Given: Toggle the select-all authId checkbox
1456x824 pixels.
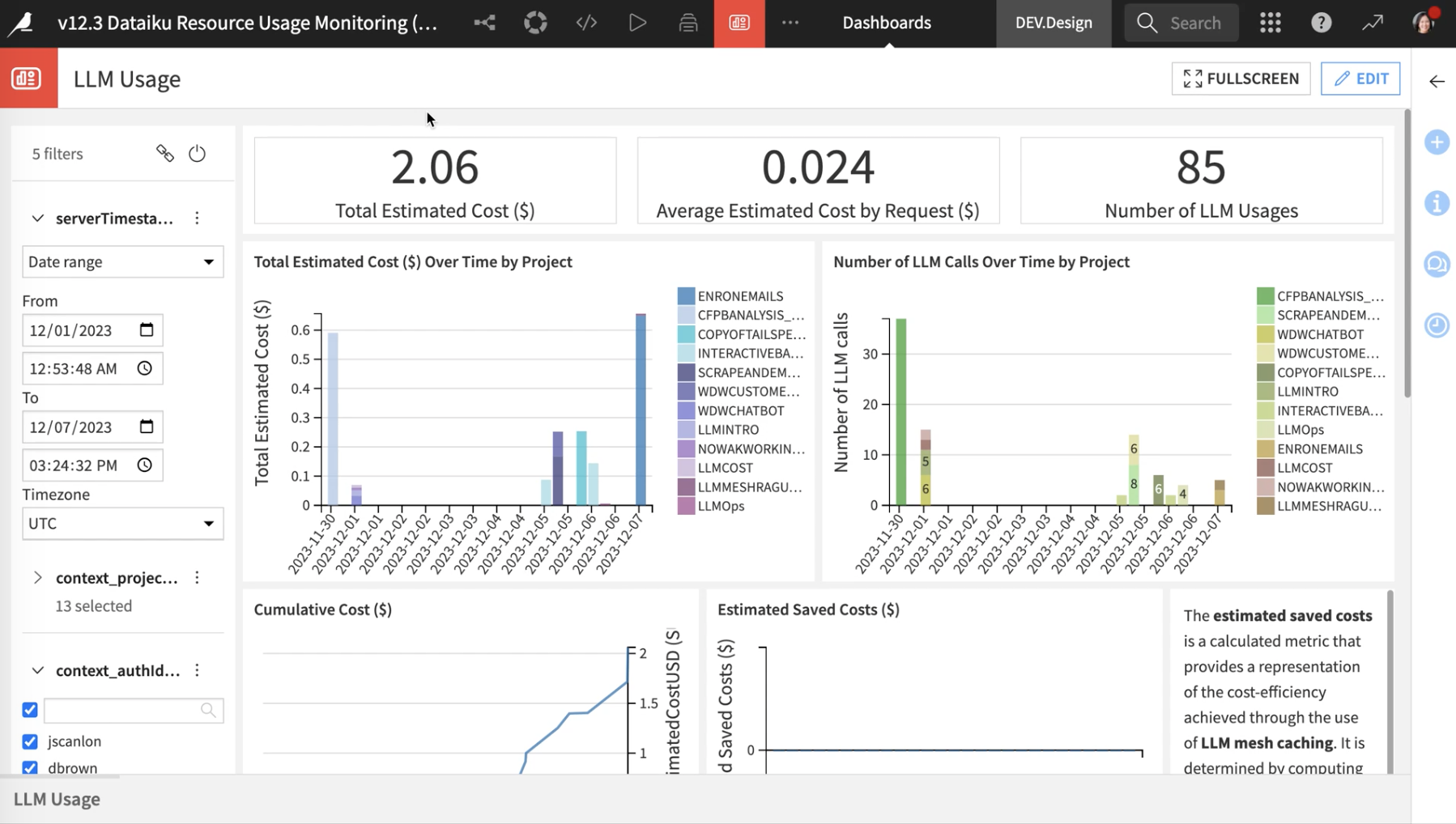Looking at the screenshot, I should 30,710.
